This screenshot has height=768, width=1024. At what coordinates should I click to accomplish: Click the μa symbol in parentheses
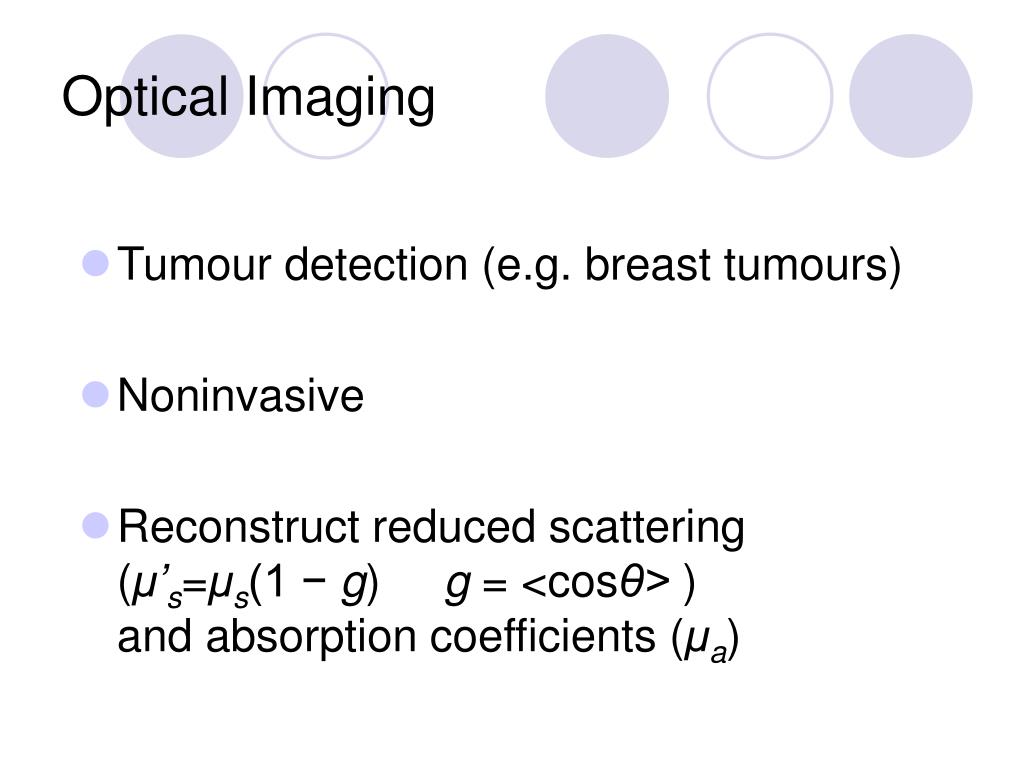(706, 640)
